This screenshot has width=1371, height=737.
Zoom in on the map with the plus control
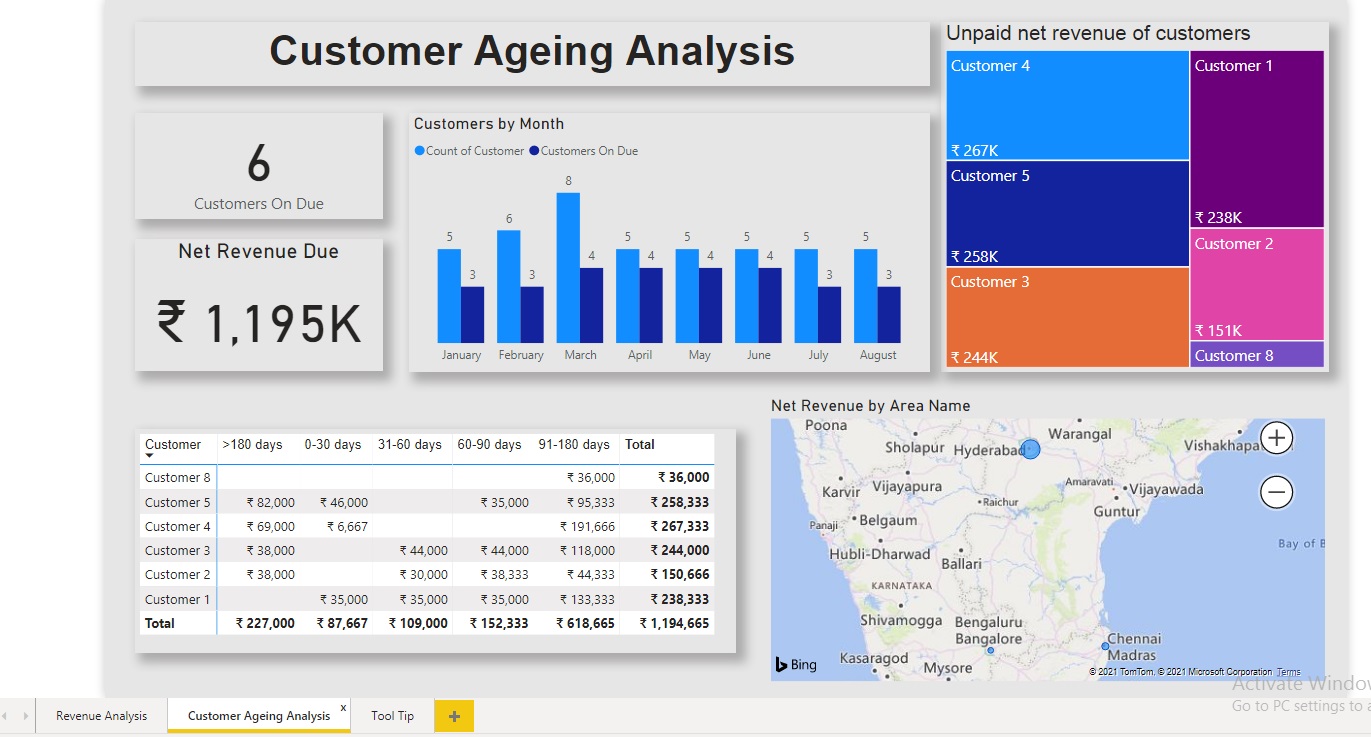tap(1276, 438)
